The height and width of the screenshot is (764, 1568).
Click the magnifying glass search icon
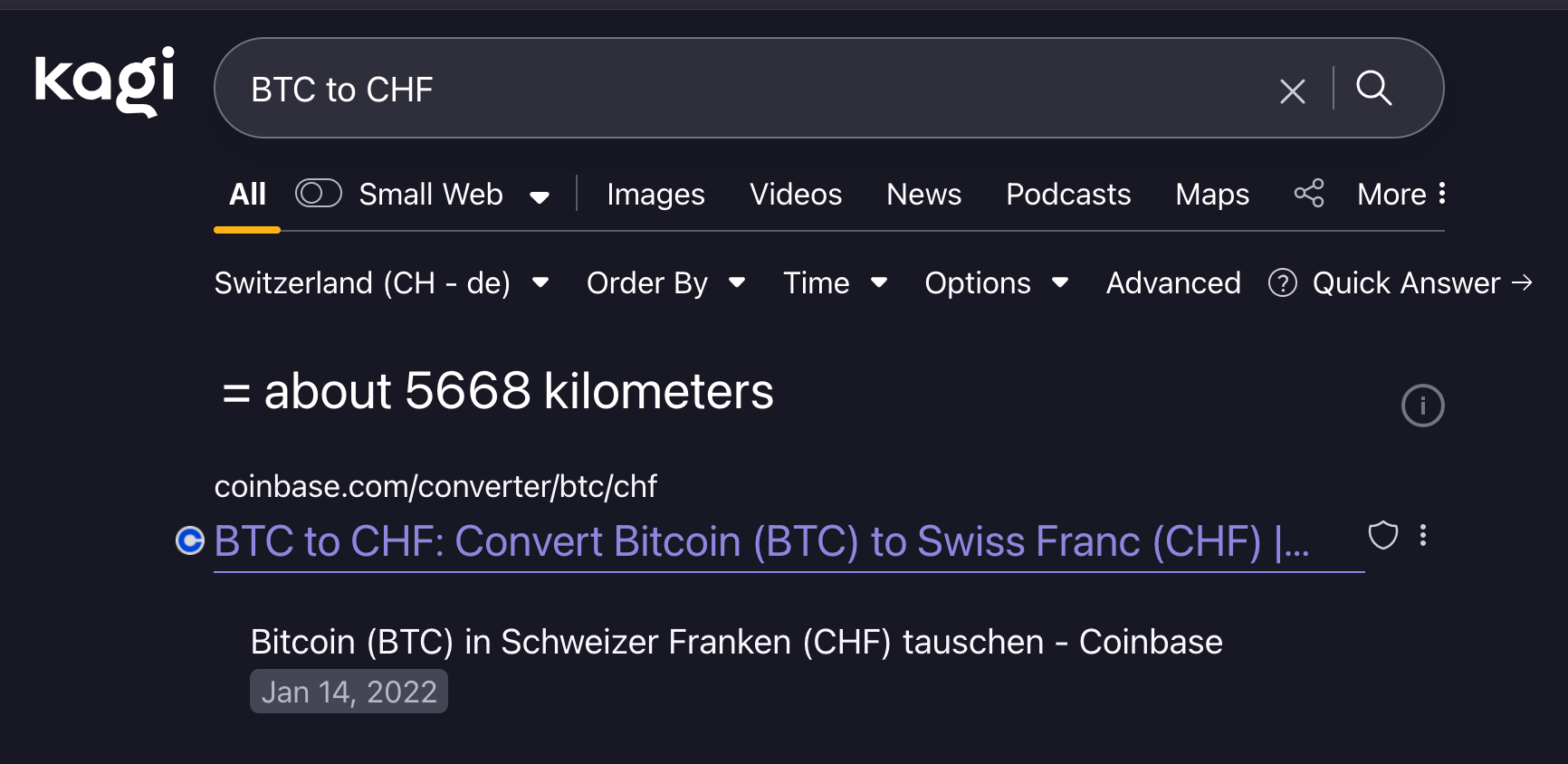click(x=1373, y=89)
